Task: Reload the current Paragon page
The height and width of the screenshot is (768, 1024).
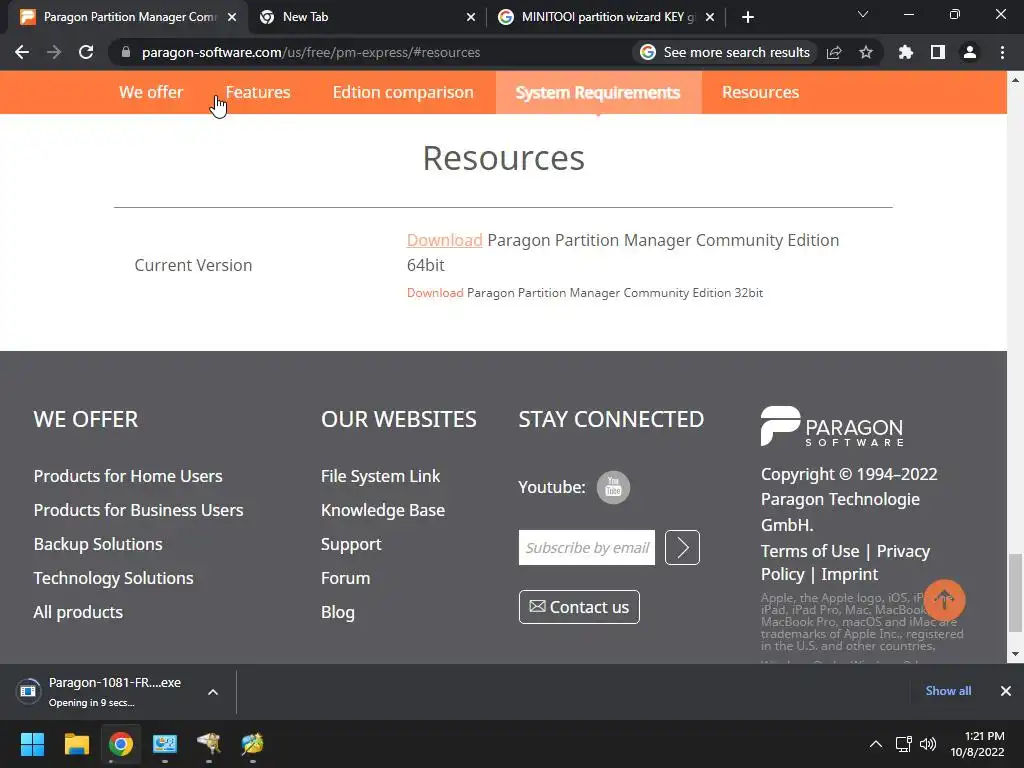Action: pyautogui.click(x=86, y=52)
